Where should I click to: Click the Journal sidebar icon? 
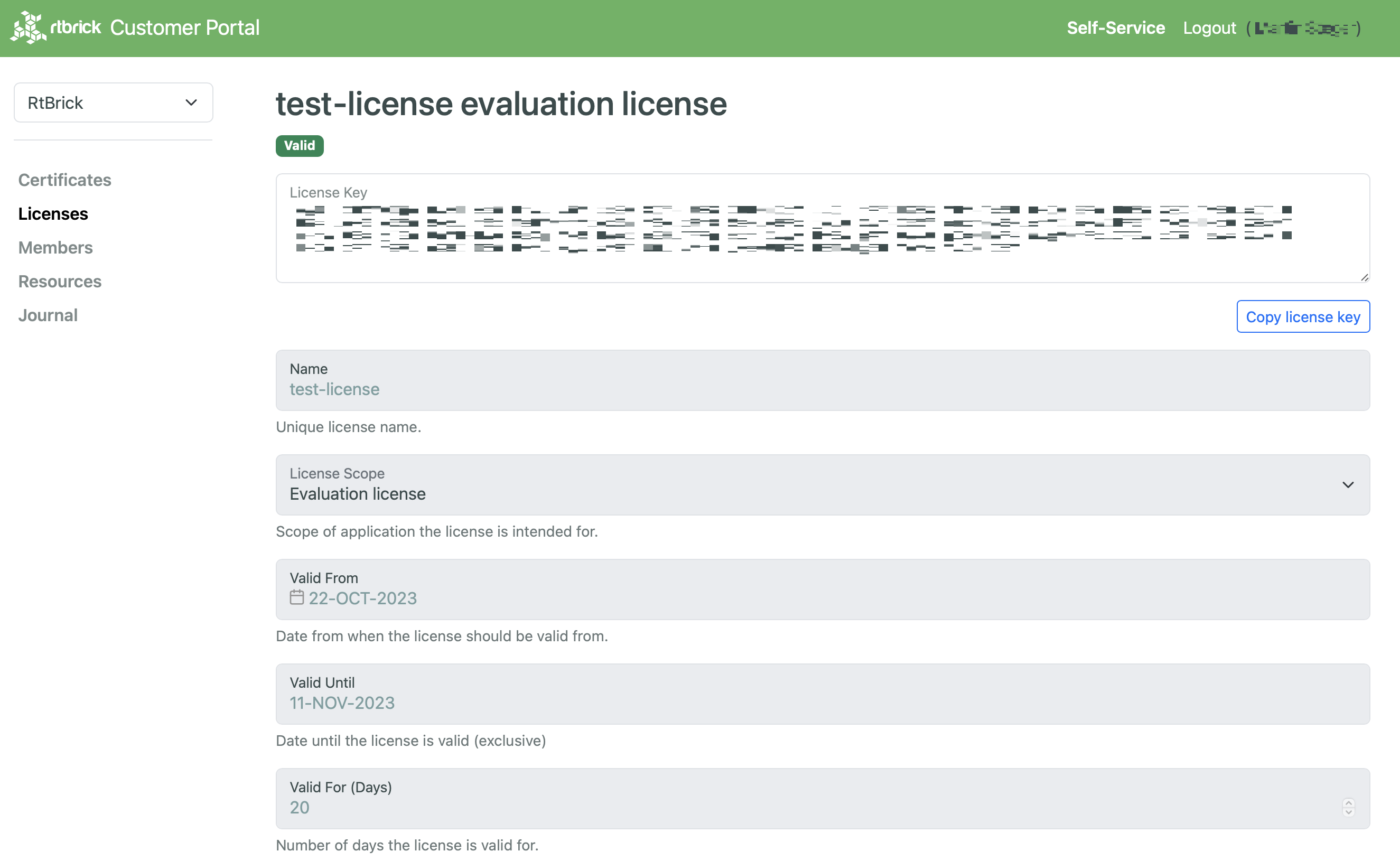48,314
